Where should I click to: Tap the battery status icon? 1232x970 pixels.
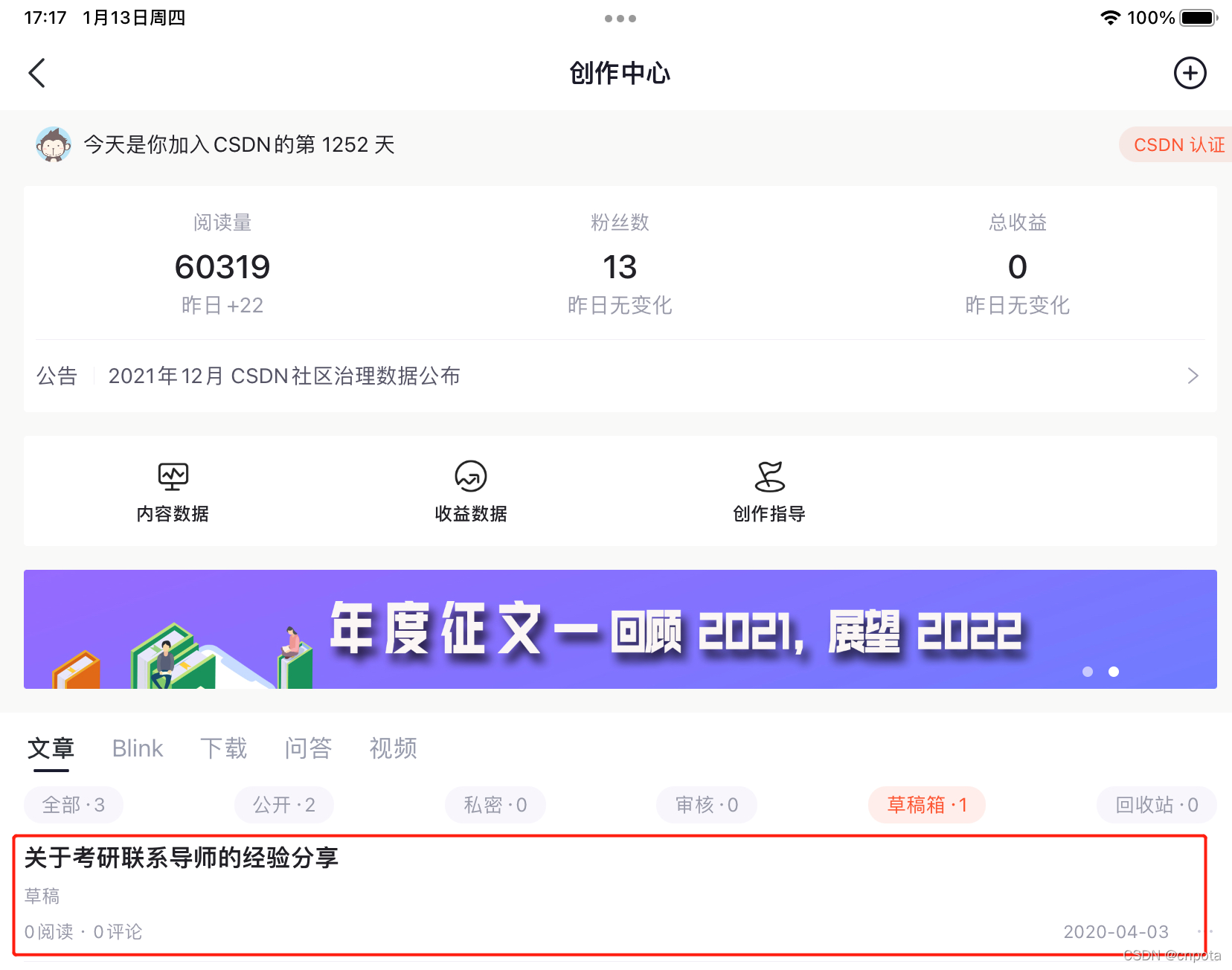pos(1199,18)
